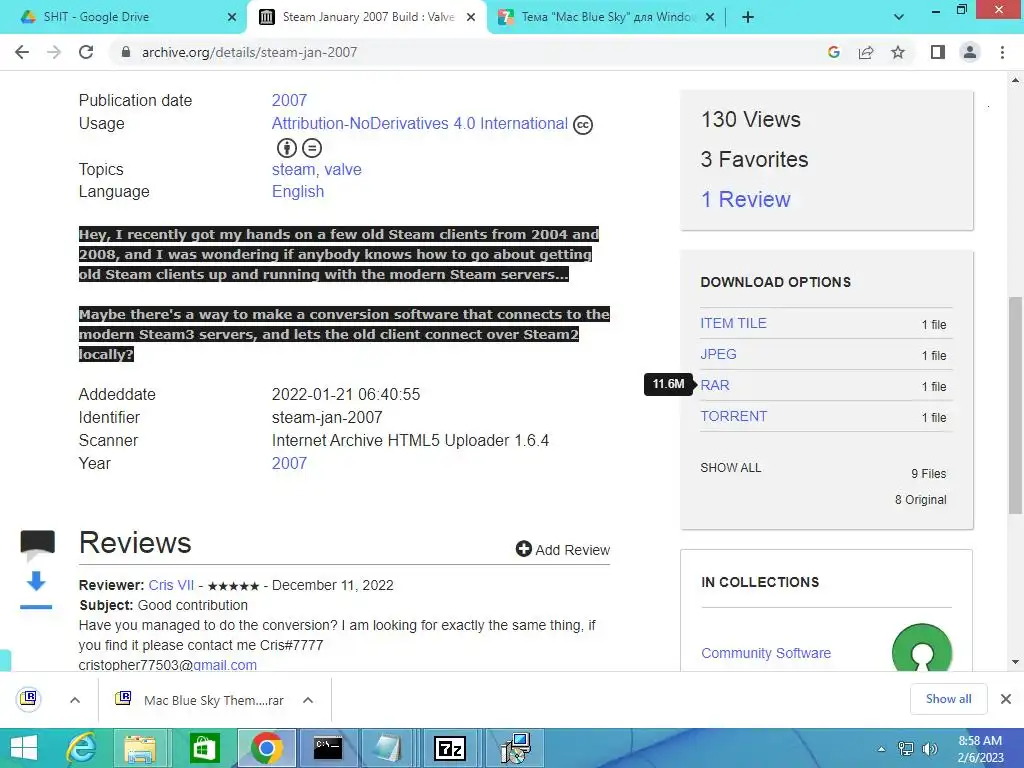Reload the archive.org page
Image resolution: width=1024 pixels, height=768 pixels.
click(86, 52)
